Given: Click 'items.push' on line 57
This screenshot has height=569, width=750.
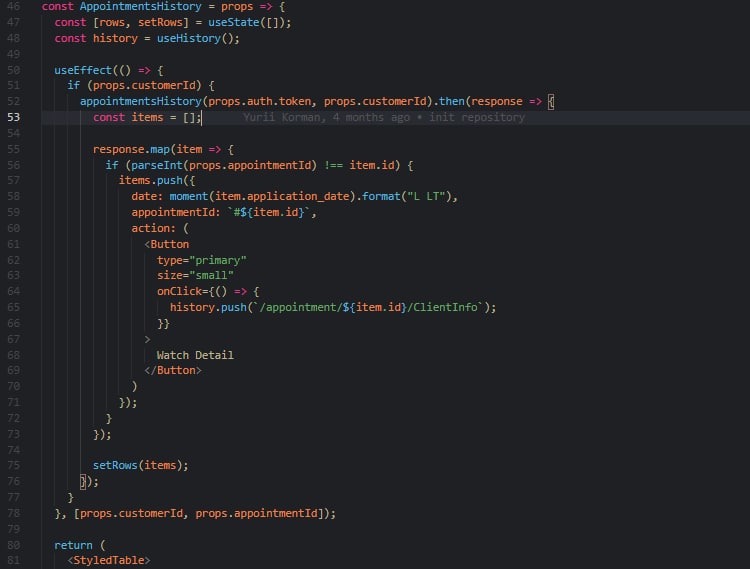Looking at the screenshot, I should pos(150,180).
